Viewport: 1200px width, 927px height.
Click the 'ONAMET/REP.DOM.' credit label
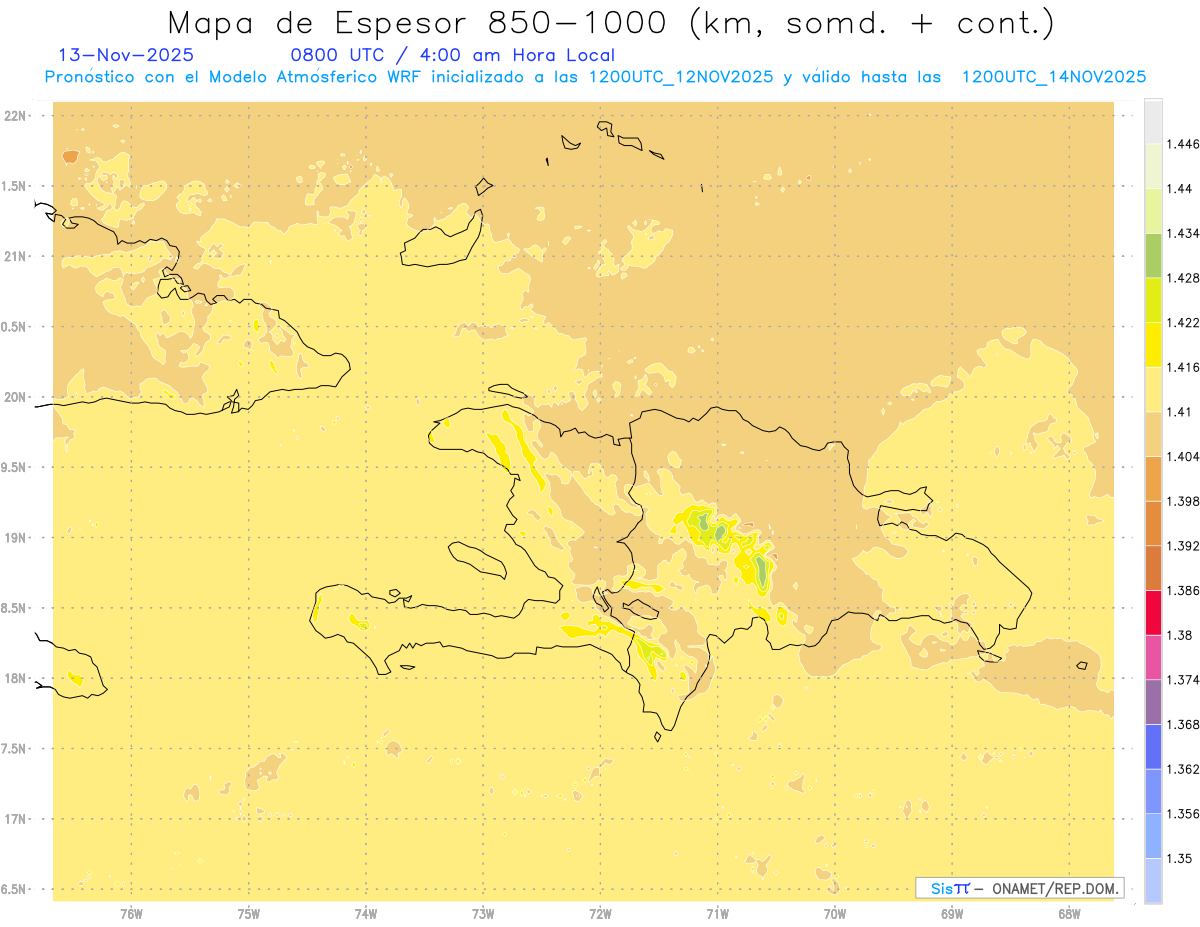(x=1055, y=888)
